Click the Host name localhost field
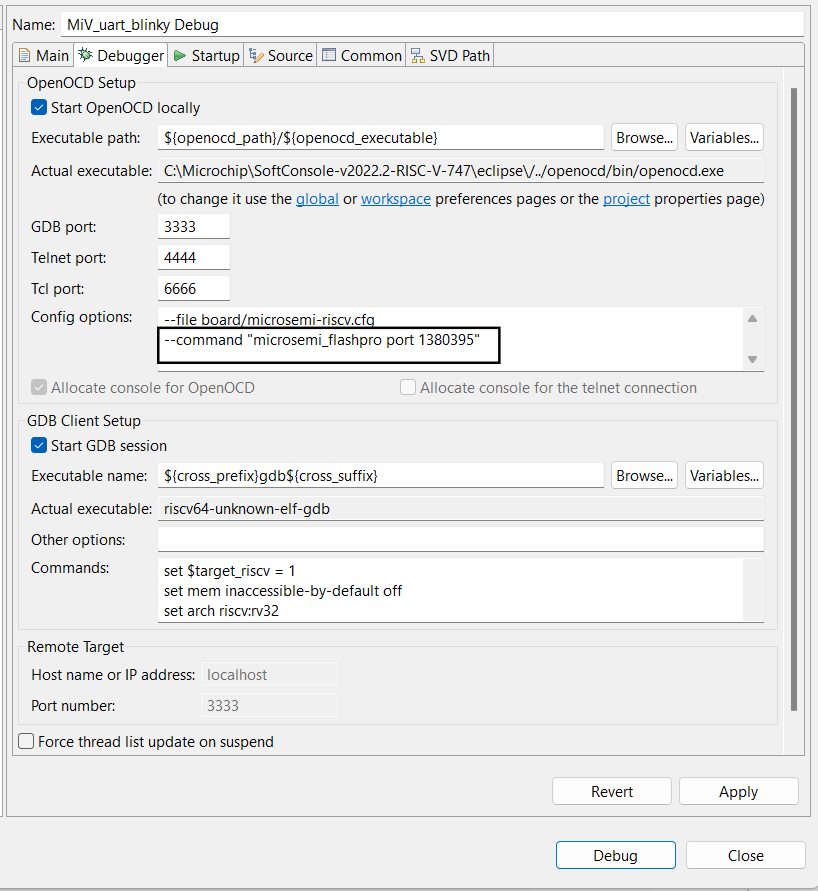Screen dimensions: 818x891 coord(269,675)
